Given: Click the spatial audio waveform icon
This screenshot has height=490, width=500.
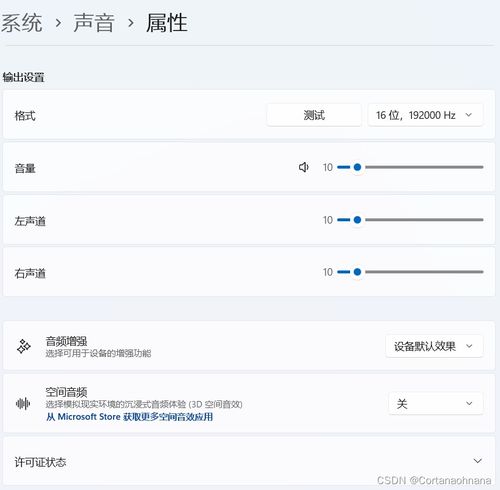Looking at the screenshot, I should tap(23, 404).
